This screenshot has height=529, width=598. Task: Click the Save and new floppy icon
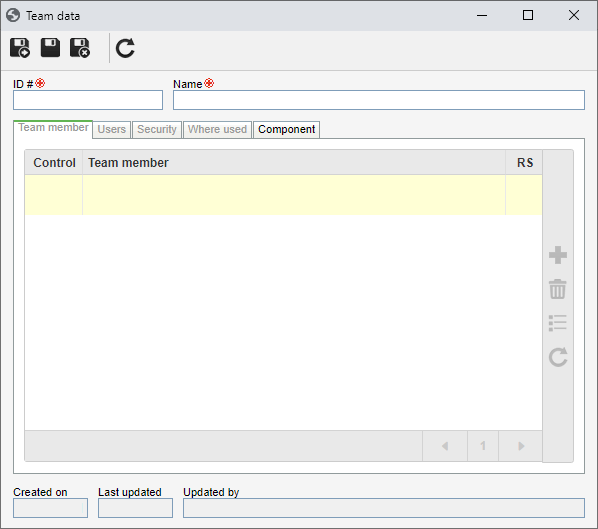point(20,48)
